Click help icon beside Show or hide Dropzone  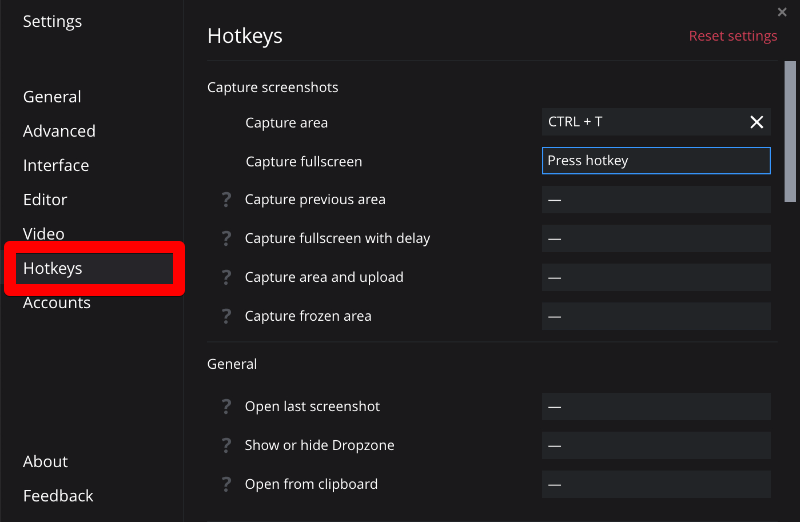[x=226, y=446]
